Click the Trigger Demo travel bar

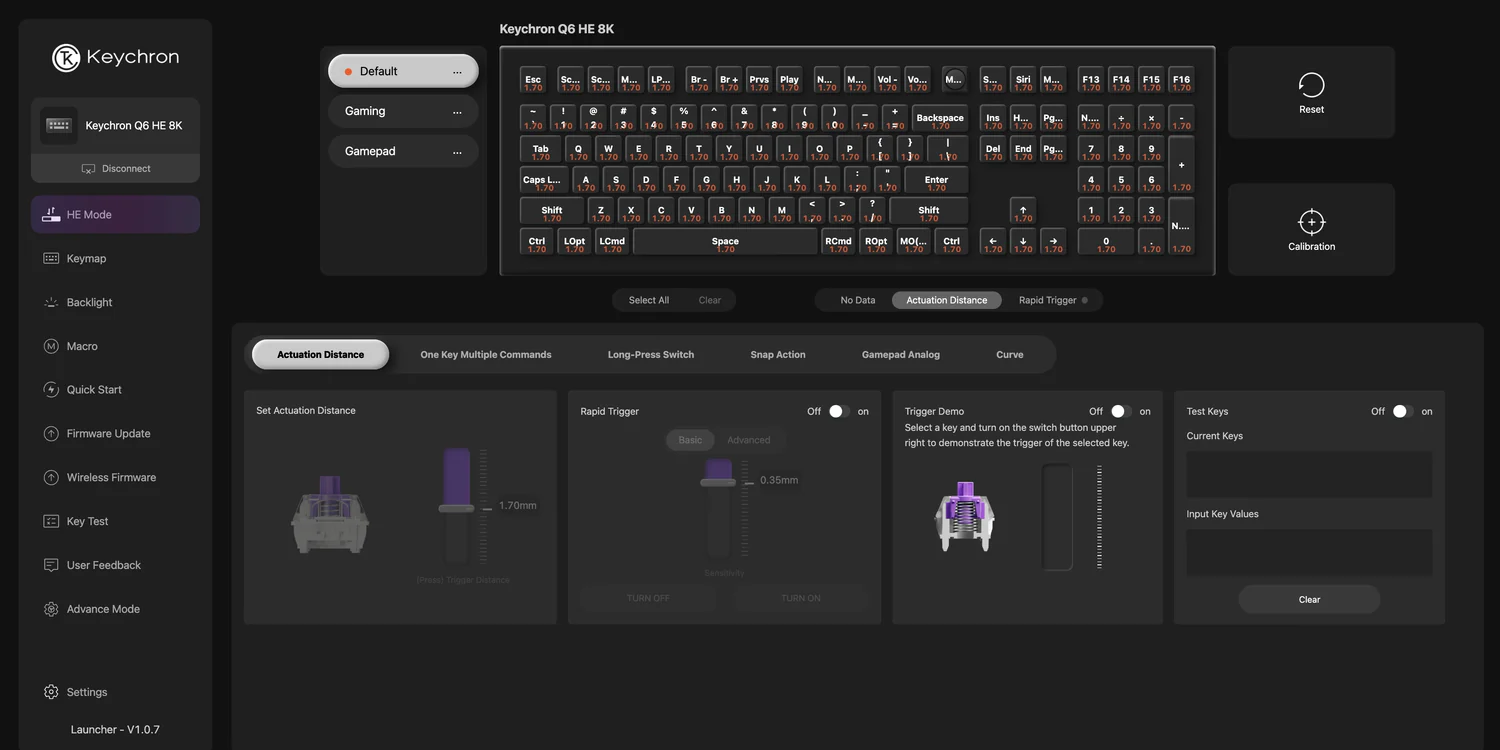[1057, 517]
